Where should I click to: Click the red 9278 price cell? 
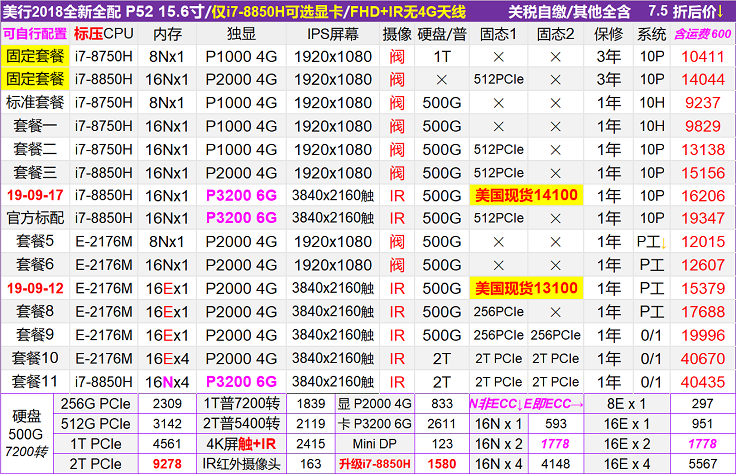coord(165,463)
